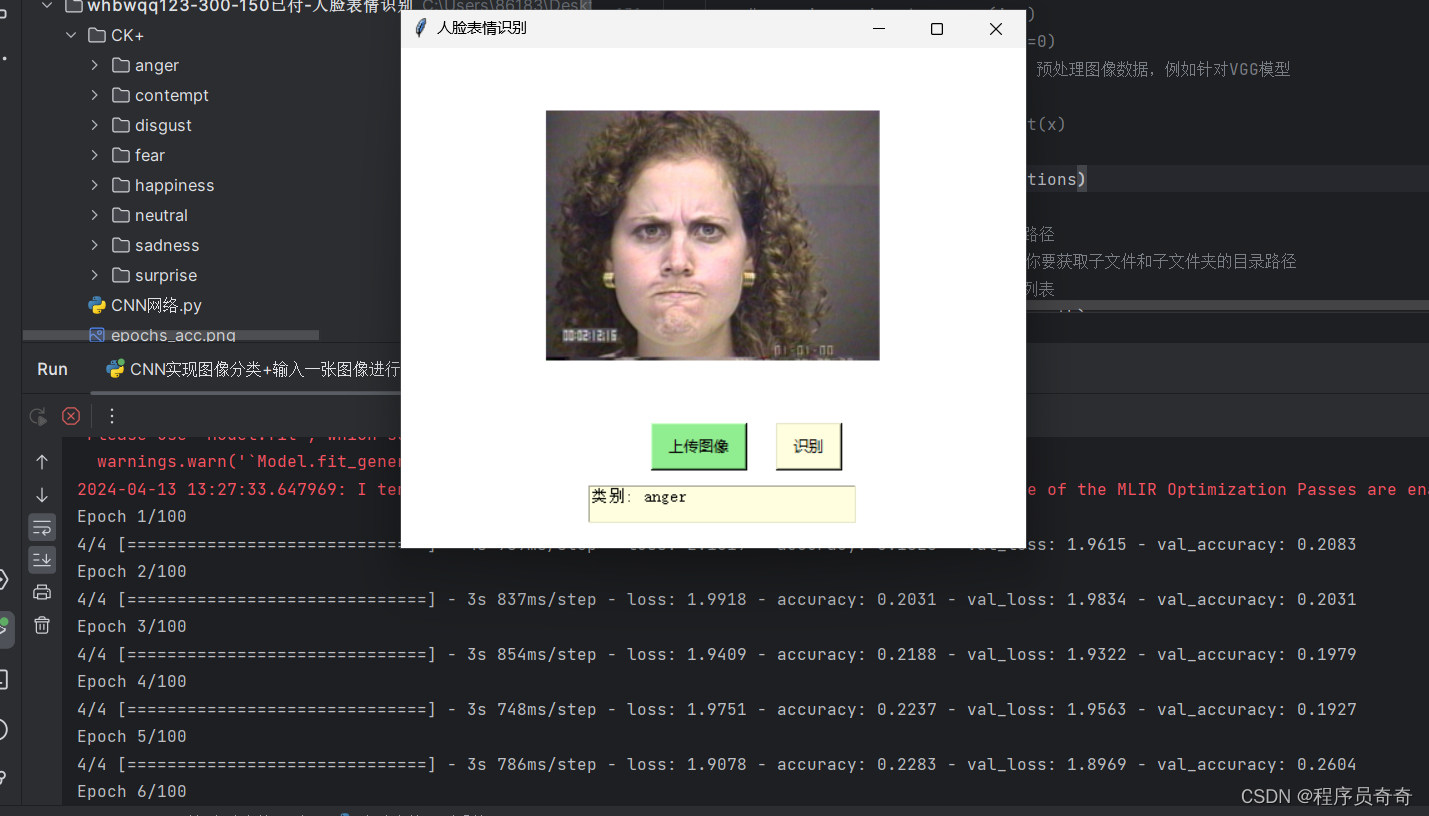
Task: Collapse the project root folder chevron
Action: pyautogui.click(x=47, y=6)
